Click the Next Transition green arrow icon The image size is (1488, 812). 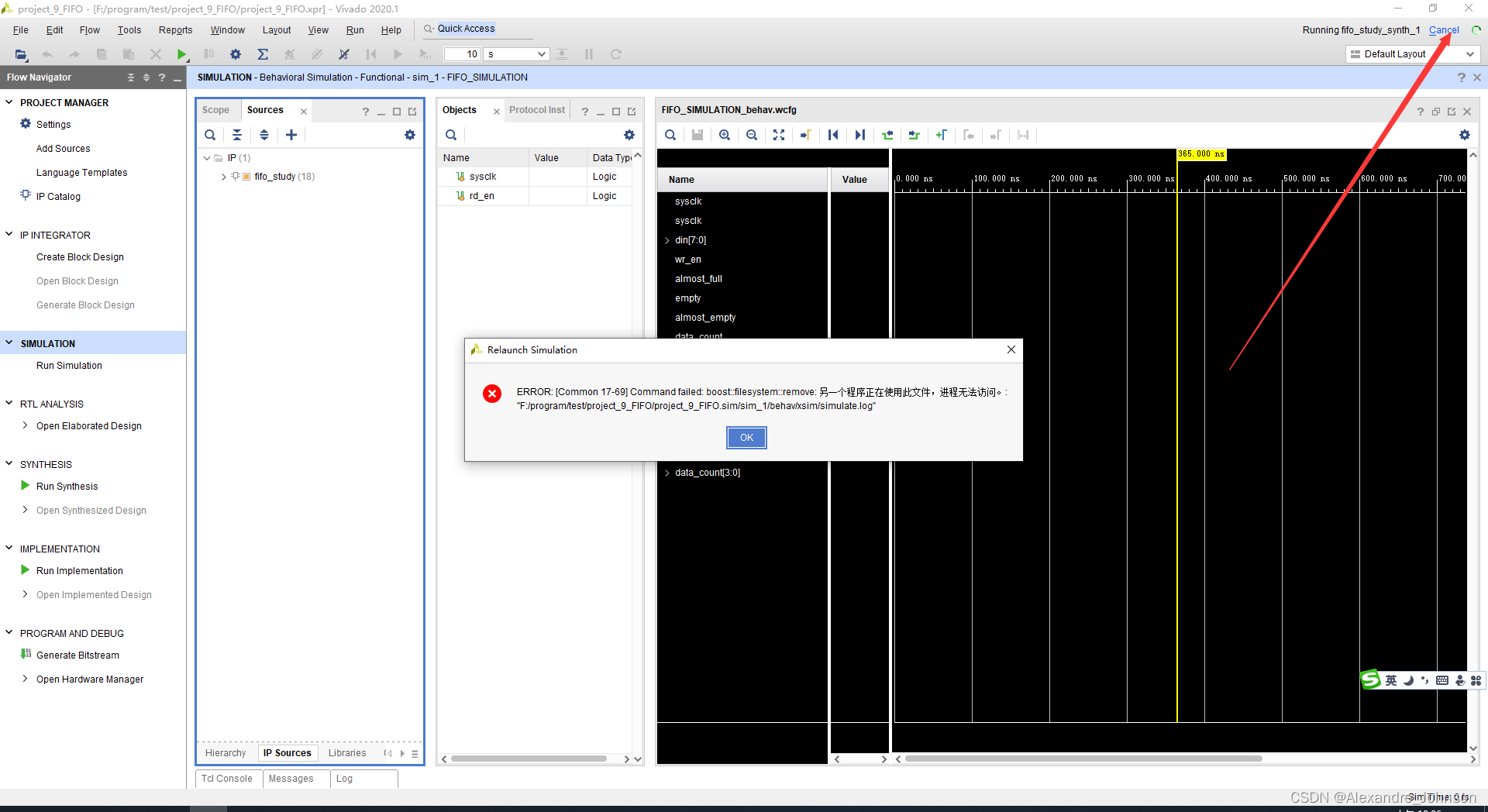pos(914,135)
